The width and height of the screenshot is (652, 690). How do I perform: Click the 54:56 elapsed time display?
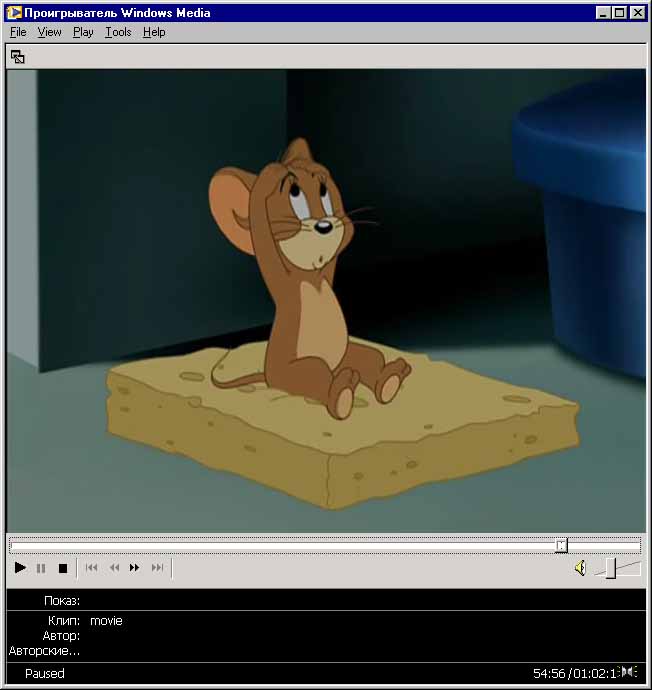click(549, 673)
